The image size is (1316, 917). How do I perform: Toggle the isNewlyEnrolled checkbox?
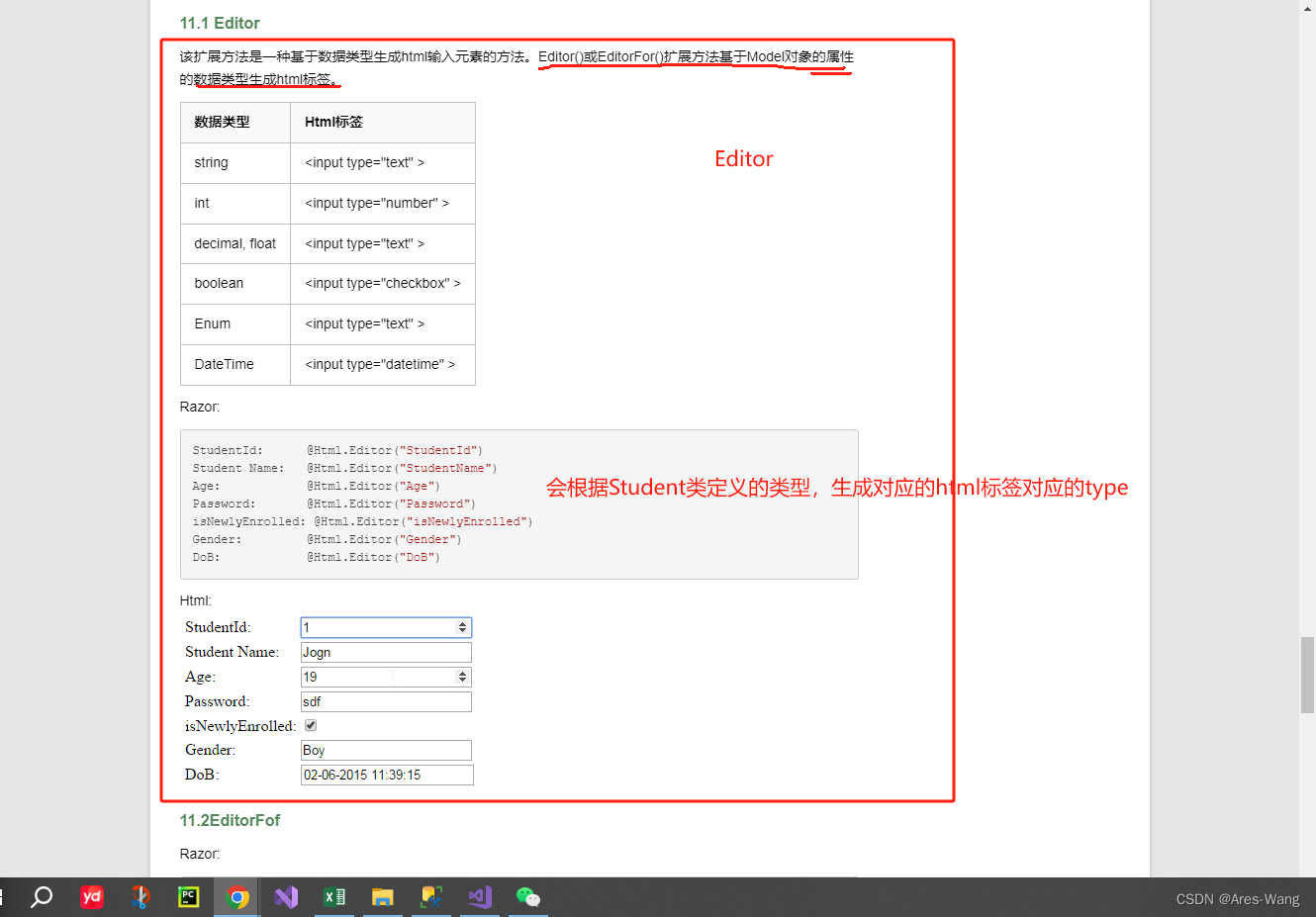point(311,725)
